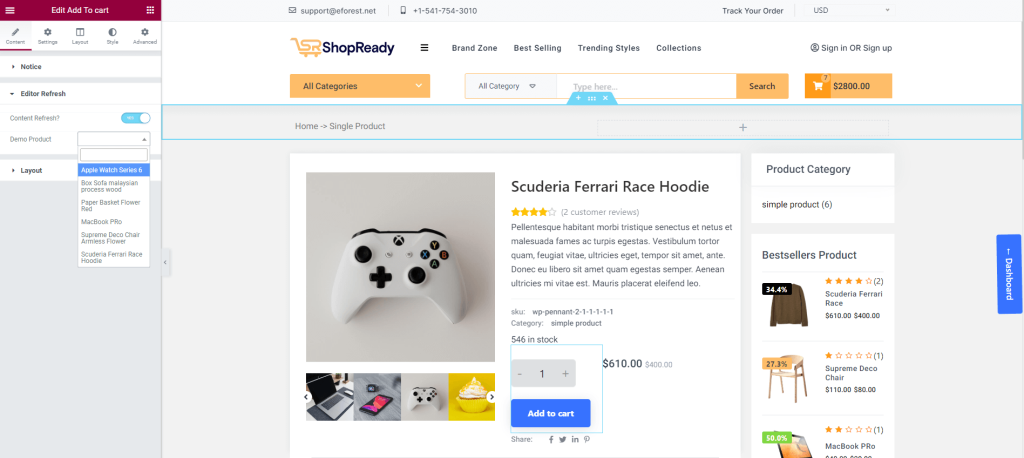Click the orange Search button

[762, 86]
